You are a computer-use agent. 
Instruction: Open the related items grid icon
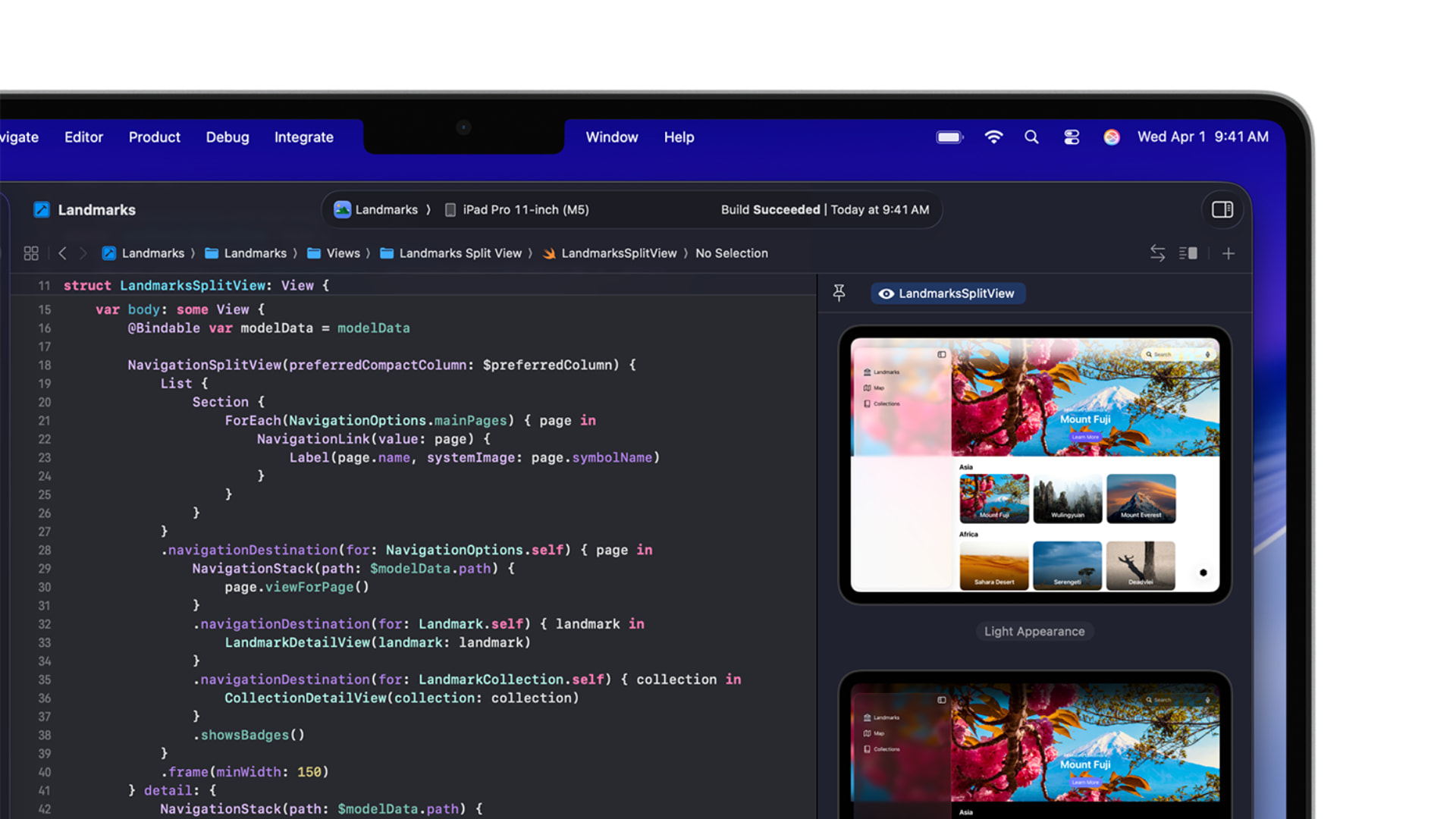coord(31,253)
